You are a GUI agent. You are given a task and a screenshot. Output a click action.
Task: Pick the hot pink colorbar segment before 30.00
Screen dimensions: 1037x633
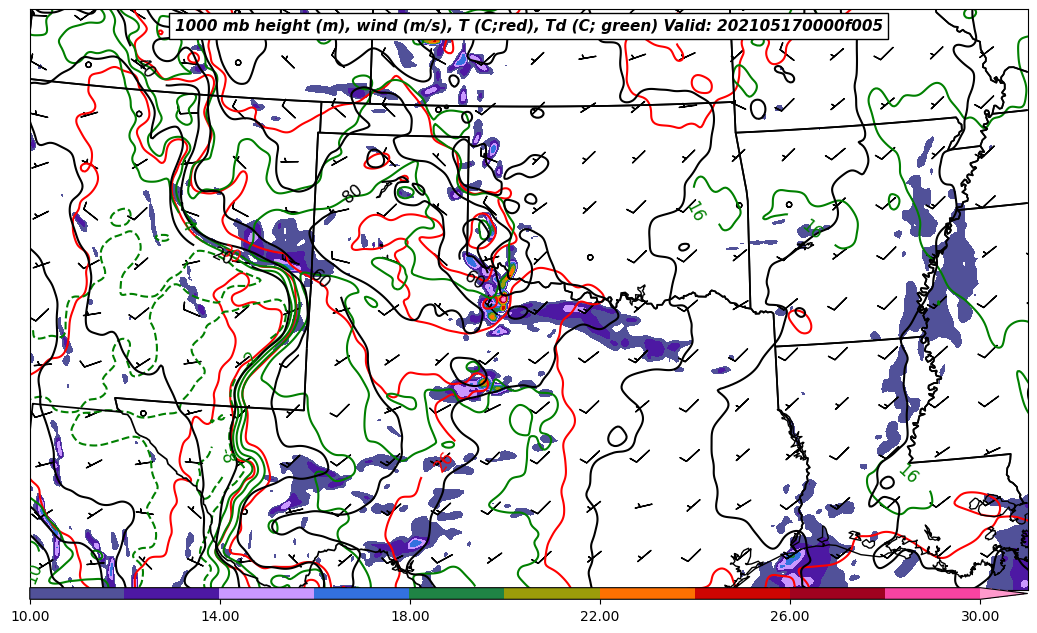coord(933,593)
